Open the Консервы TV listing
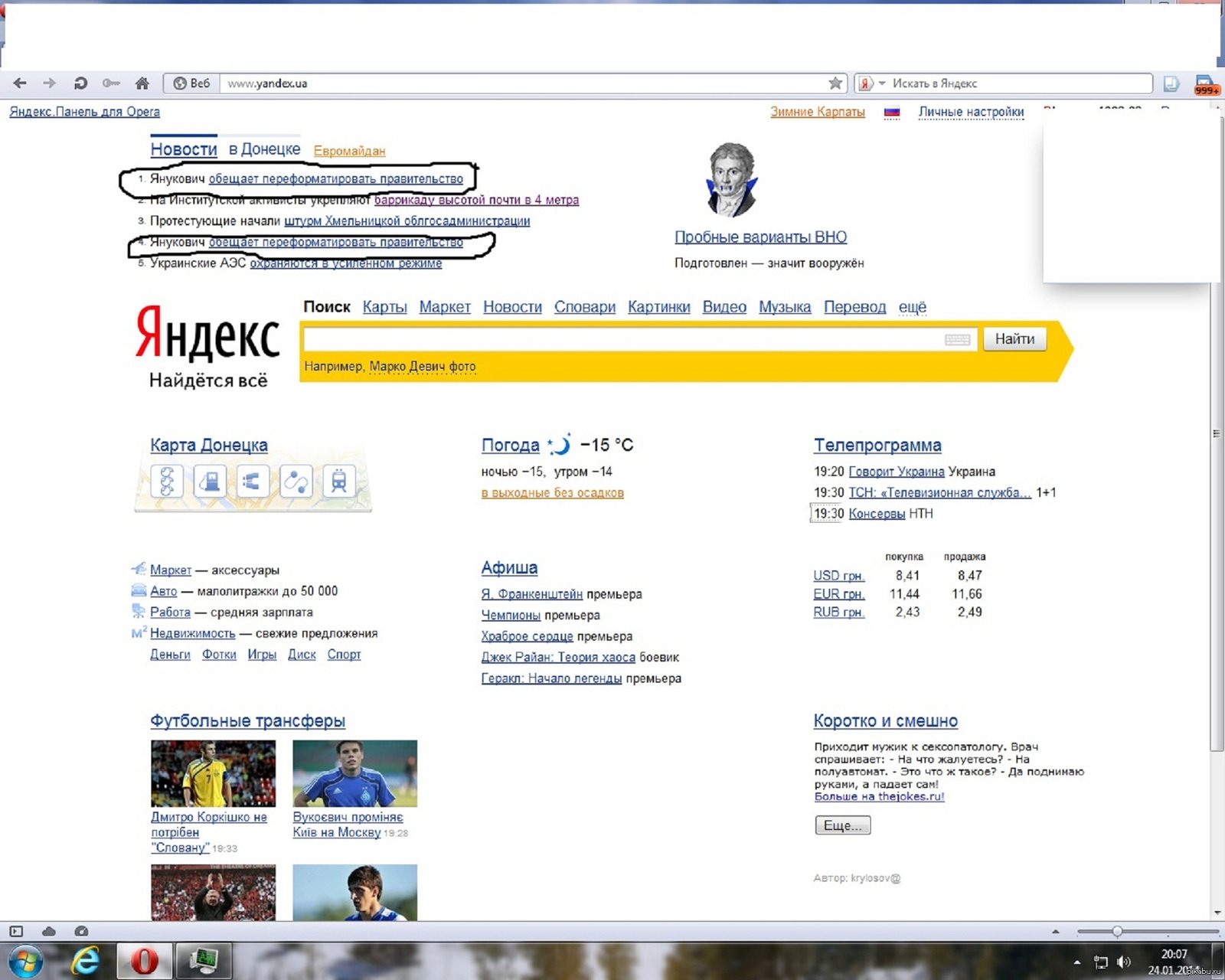The image size is (1225, 980). (877, 514)
